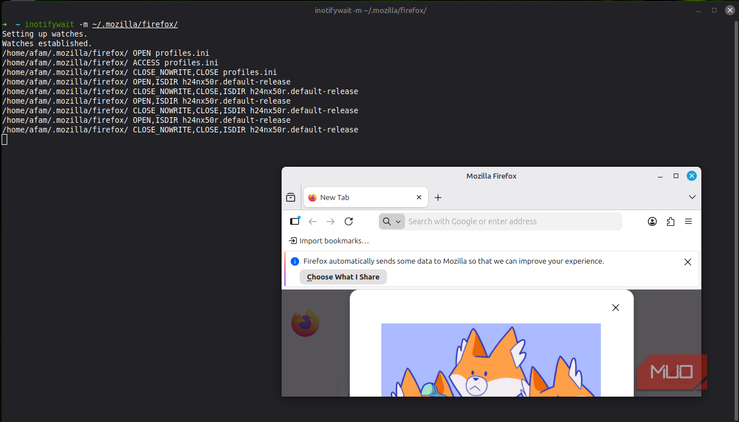Click Import bookmarks… link
This screenshot has width=739, height=422.
[329, 241]
